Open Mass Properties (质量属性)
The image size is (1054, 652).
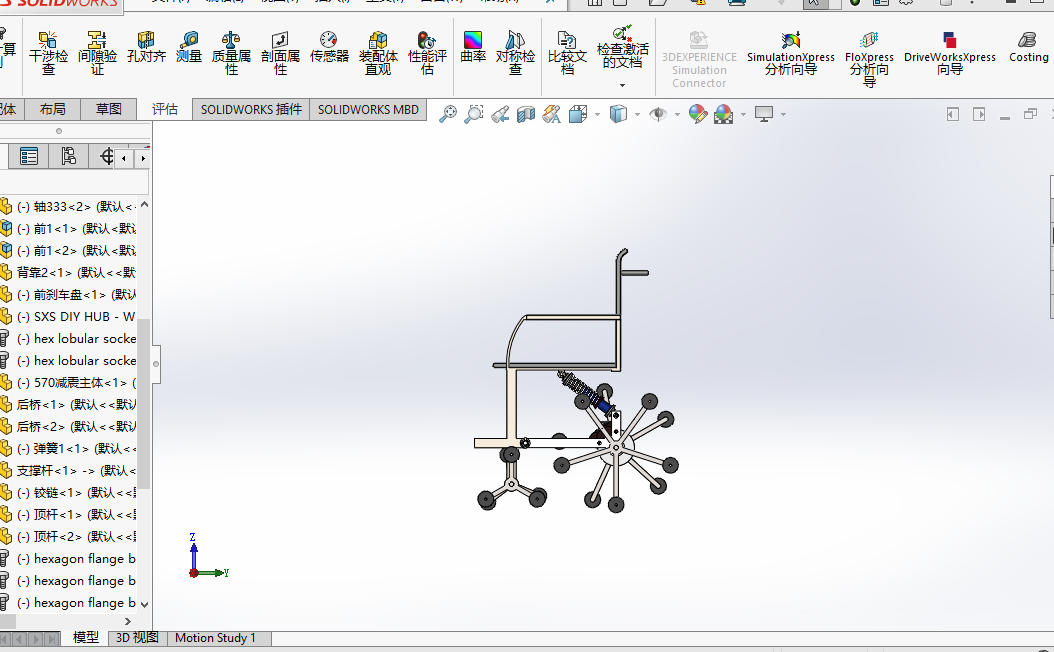coord(231,52)
